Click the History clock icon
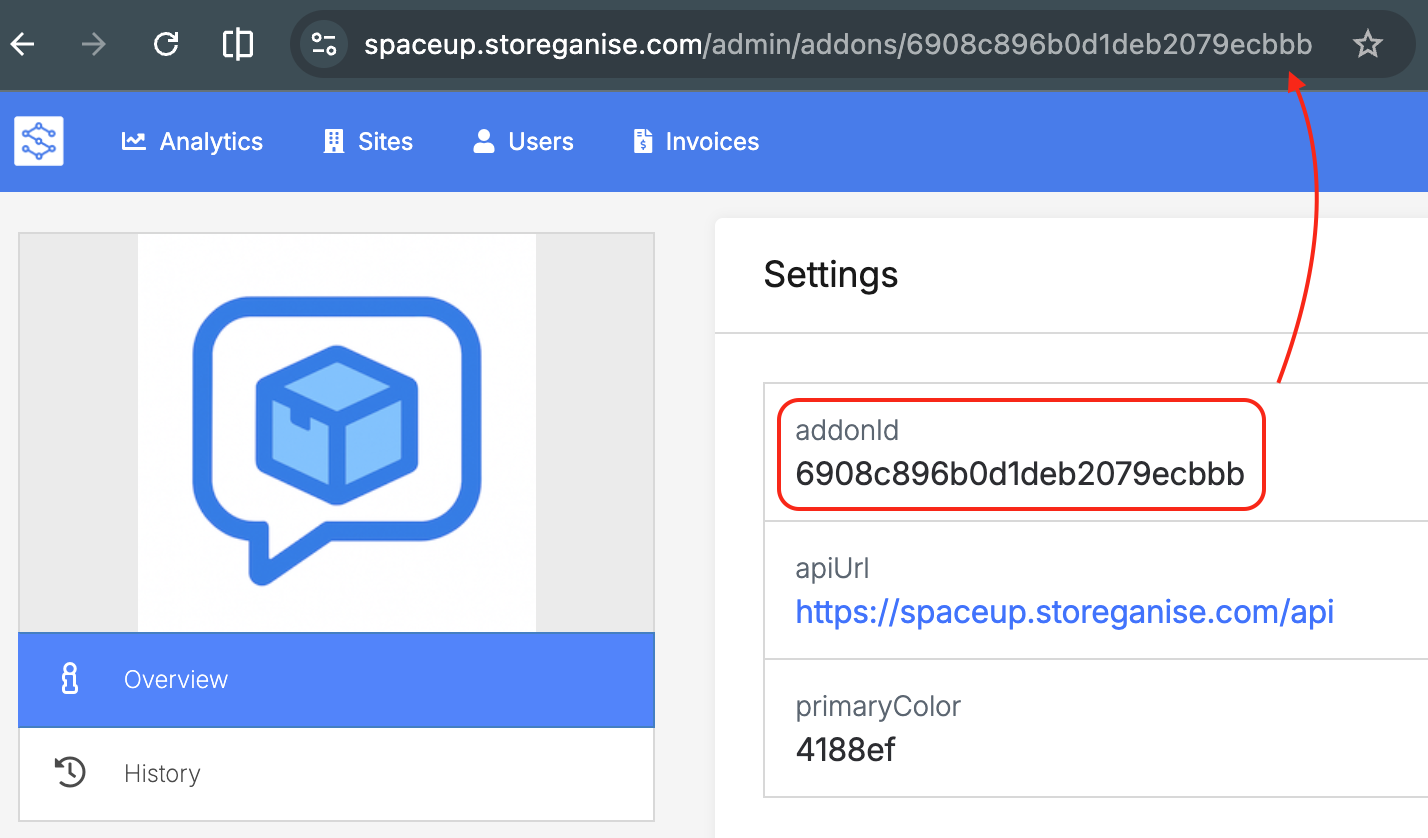The image size is (1428, 838). pos(70,773)
